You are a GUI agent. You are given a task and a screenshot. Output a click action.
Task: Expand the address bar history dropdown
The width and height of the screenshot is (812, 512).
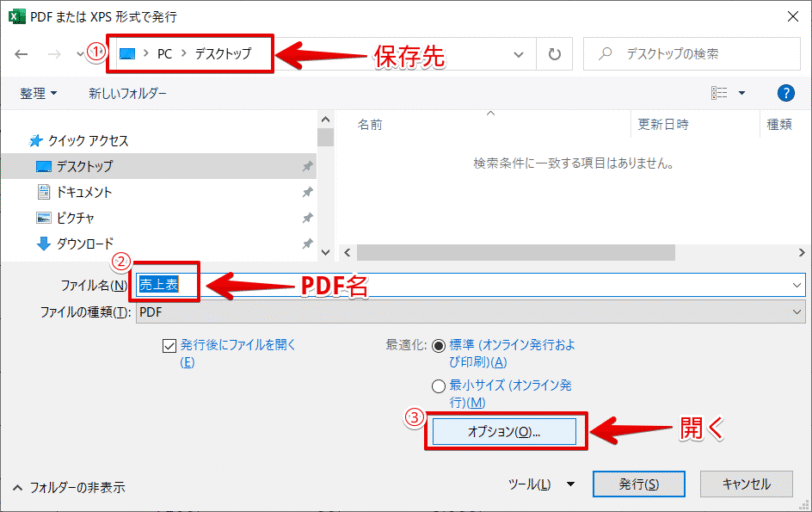tap(518, 54)
